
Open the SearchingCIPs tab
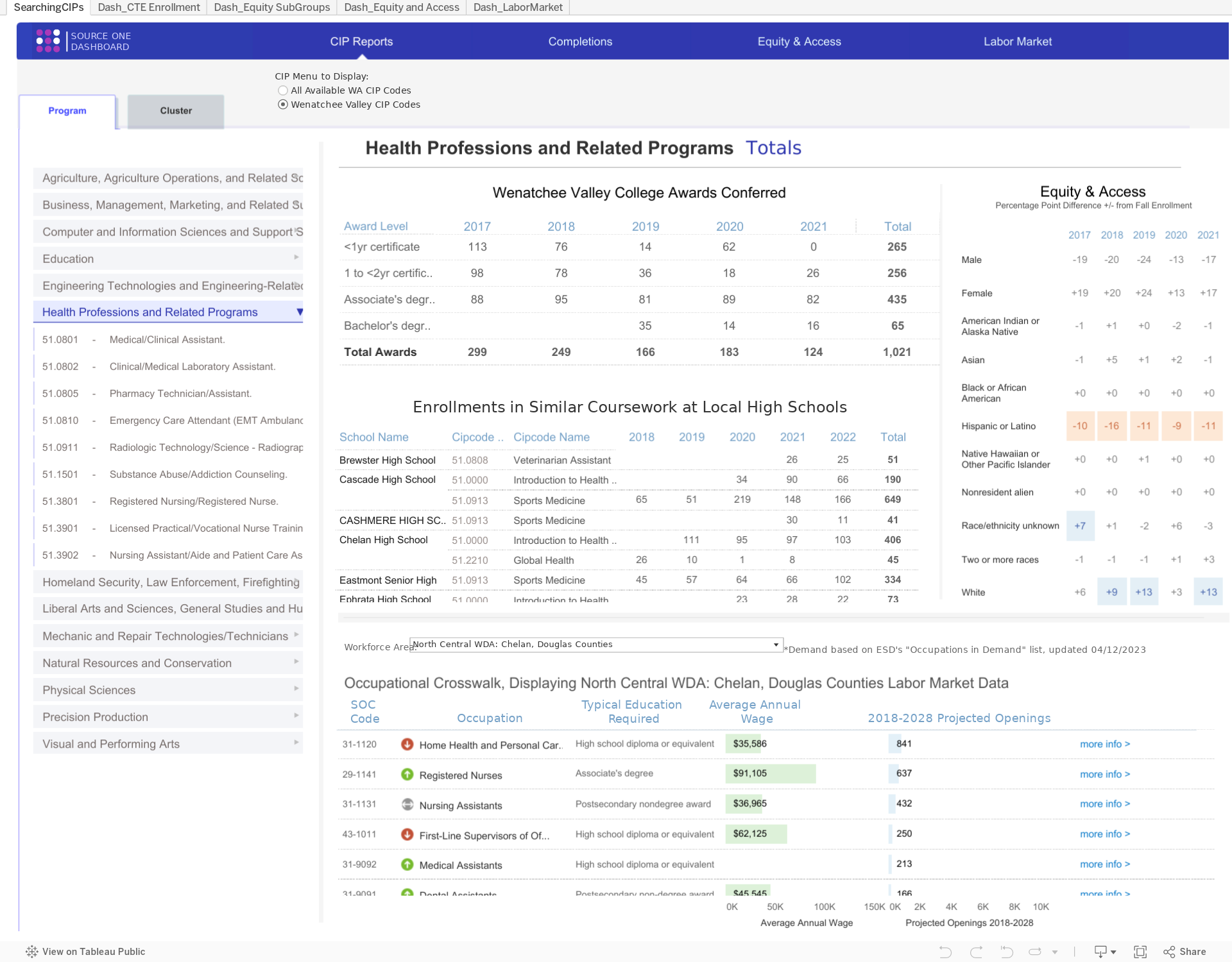click(x=48, y=7)
